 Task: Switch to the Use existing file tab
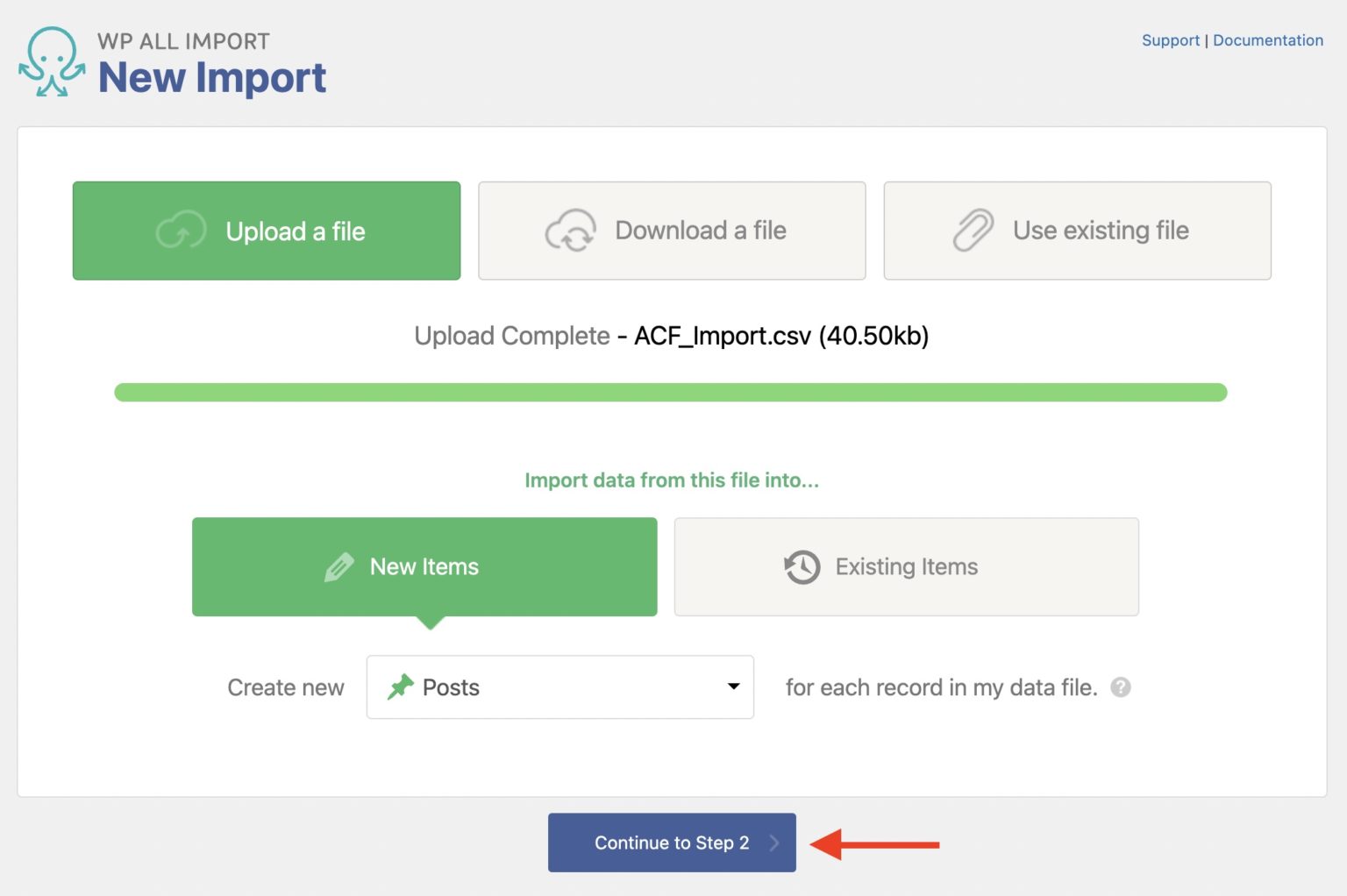(1077, 231)
